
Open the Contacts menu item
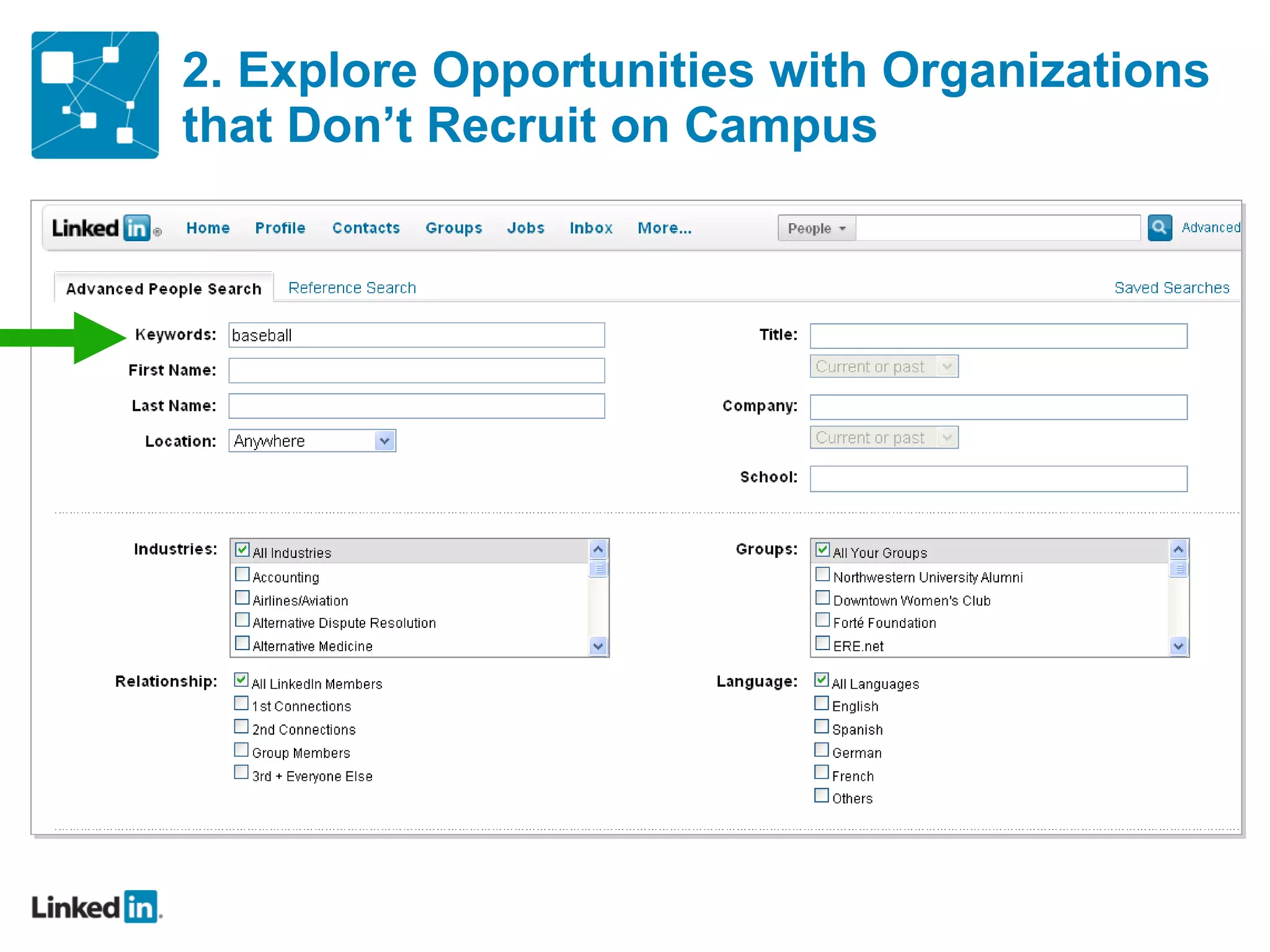(x=366, y=228)
